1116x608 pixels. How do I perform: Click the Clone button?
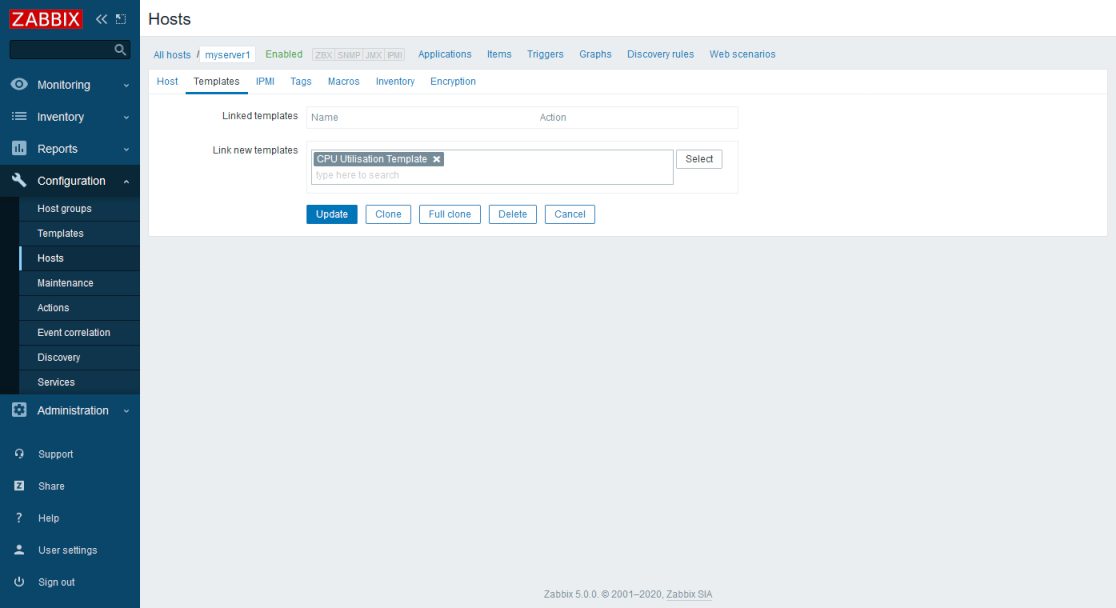[388, 214]
